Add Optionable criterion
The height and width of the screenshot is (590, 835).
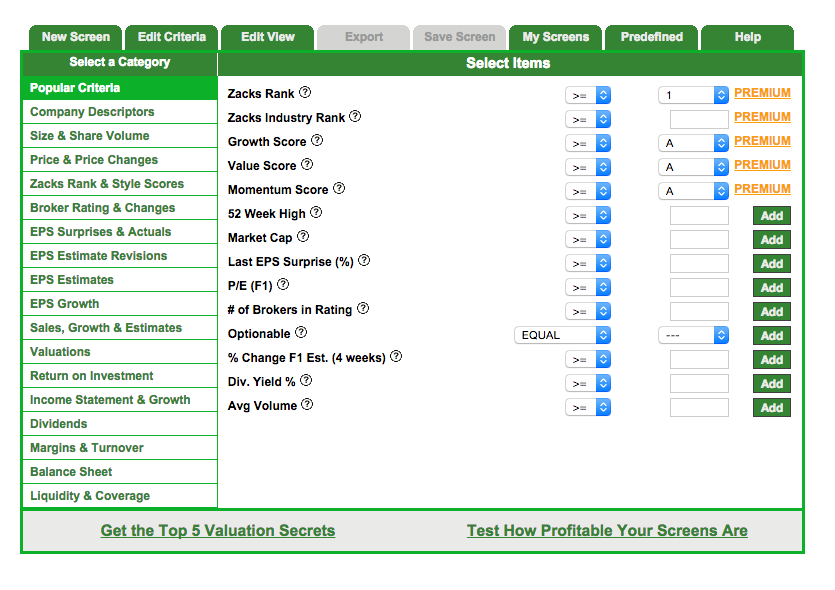tap(772, 335)
